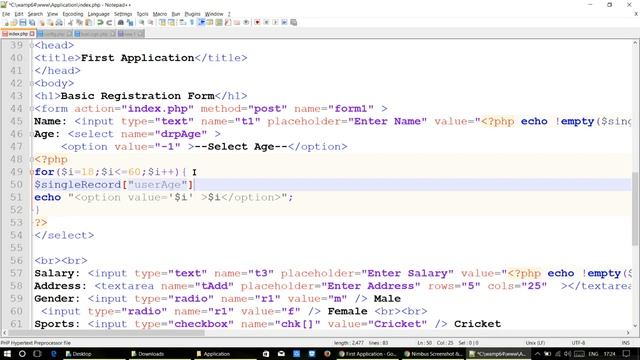Image resolution: width=640 pixels, height=360 pixels.
Task: Toggle Show All Characters icon
Action: tap(192, 22)
